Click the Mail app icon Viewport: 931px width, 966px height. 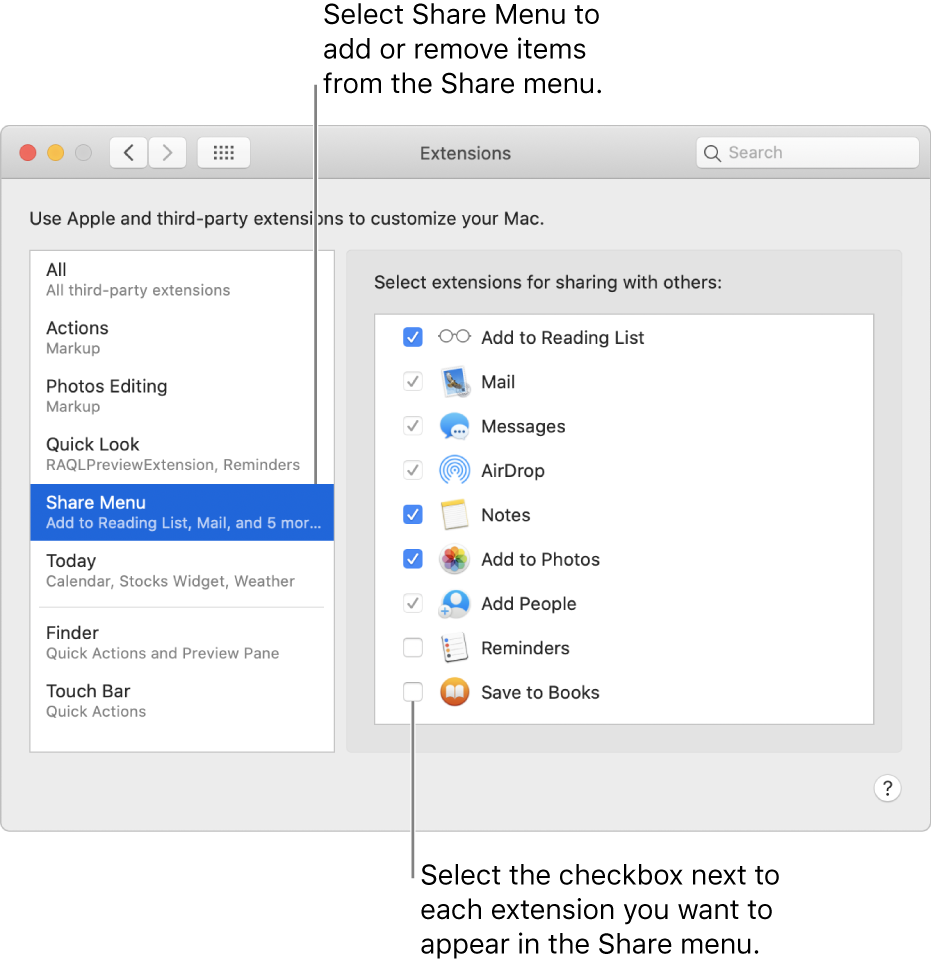tap(454, 381)
